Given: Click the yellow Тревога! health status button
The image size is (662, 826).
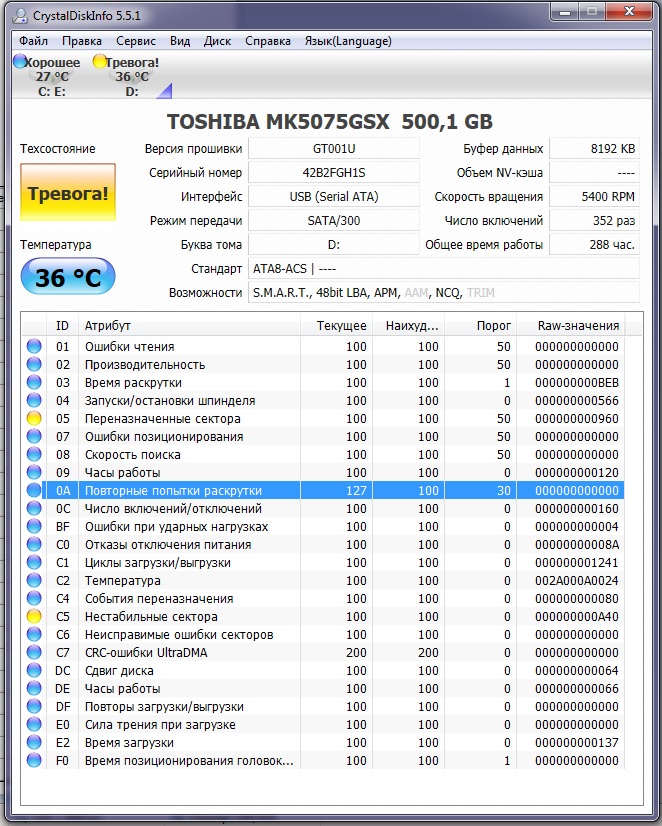Looking at the screenshot, I should pyautogui.click(x=68, y=194).
